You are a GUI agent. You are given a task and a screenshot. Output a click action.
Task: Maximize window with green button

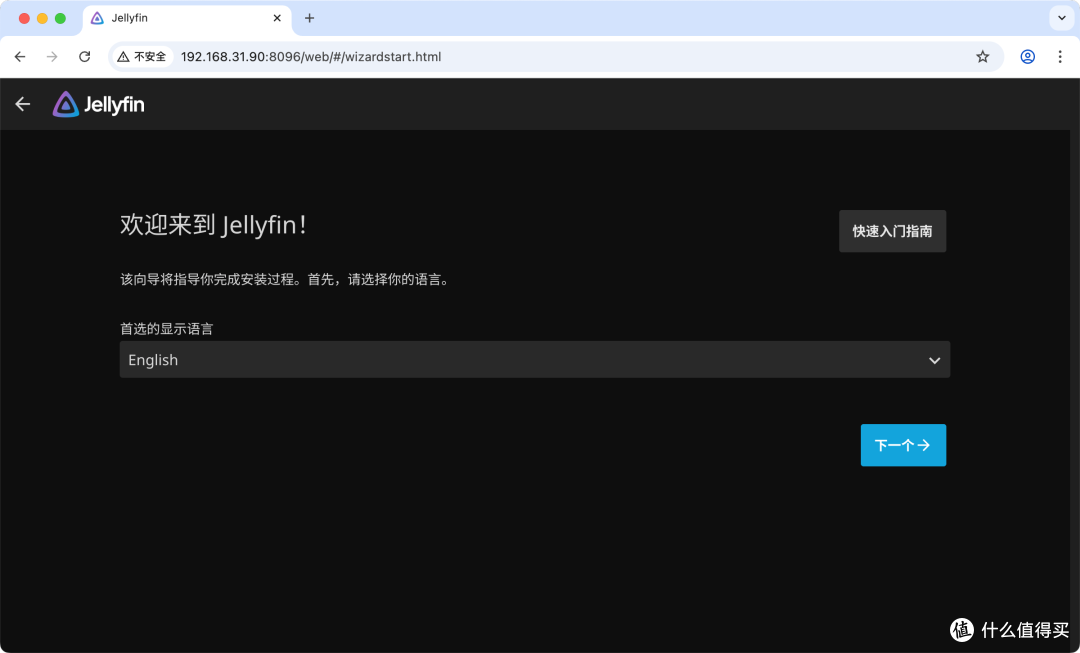click(x=60, y=19)
